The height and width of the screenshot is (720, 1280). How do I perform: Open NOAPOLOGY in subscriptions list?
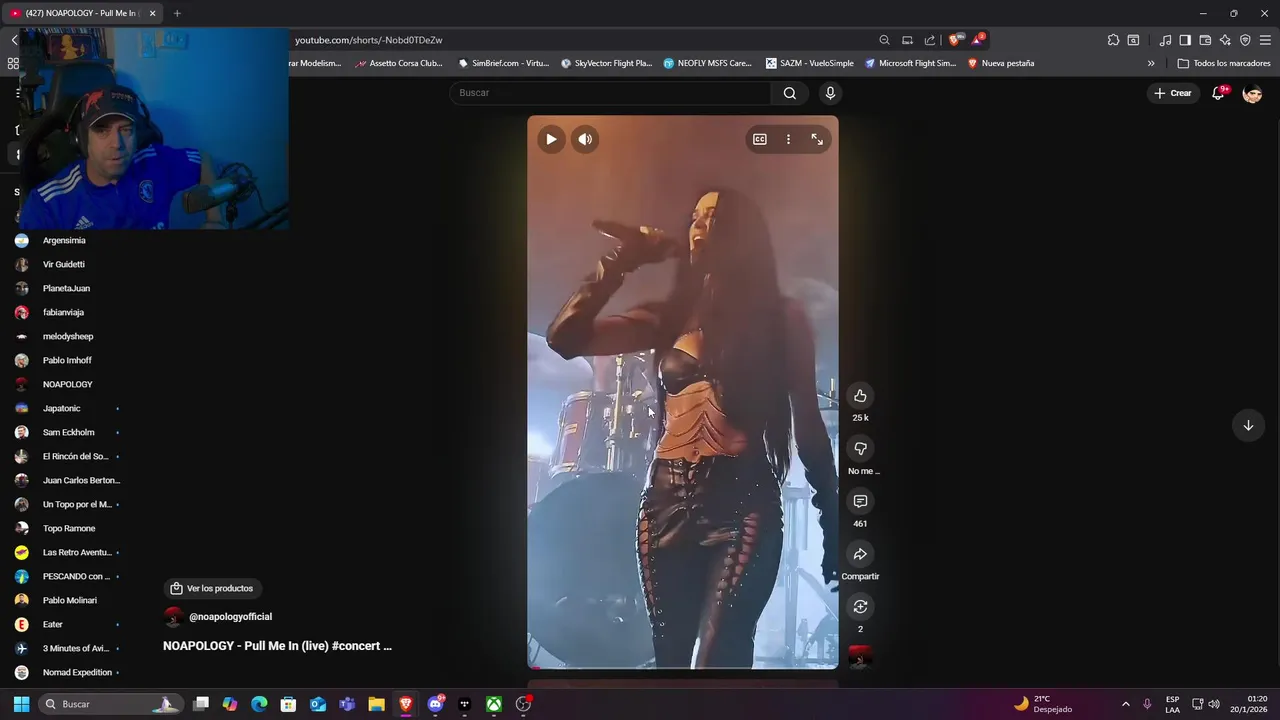coord(65,384)
